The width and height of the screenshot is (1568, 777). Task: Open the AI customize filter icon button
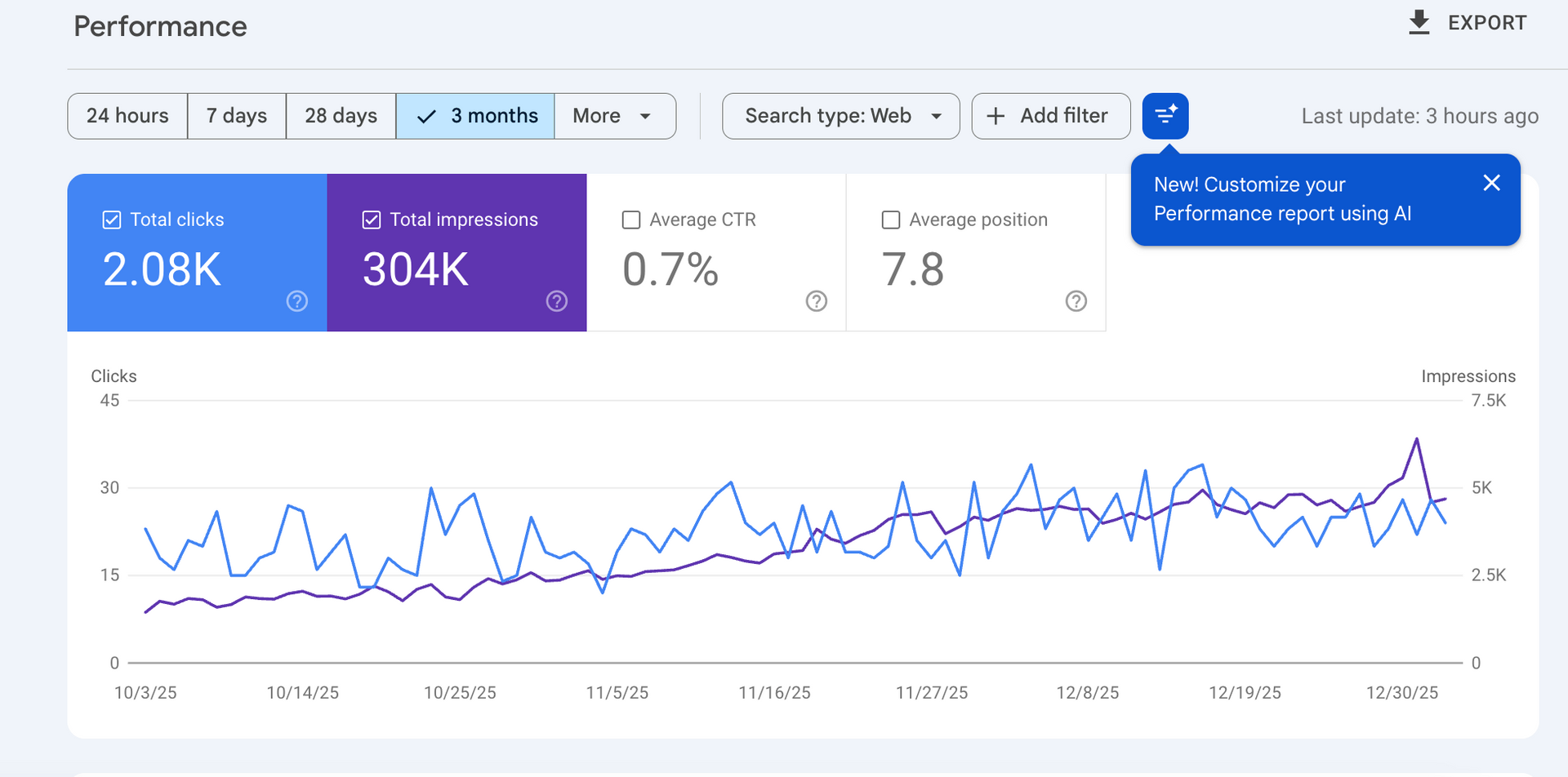1165,116
